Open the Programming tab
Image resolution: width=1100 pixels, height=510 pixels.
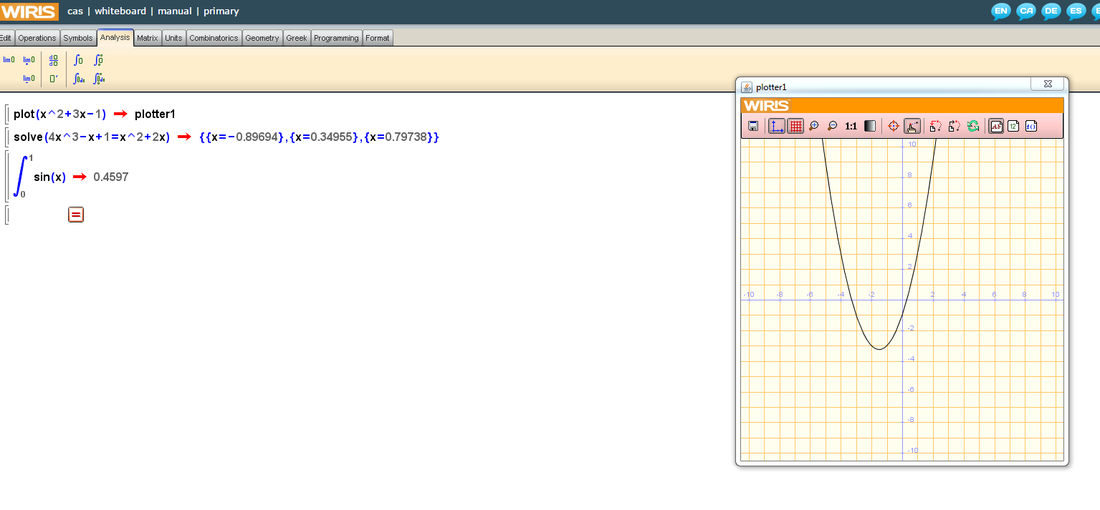335,38
